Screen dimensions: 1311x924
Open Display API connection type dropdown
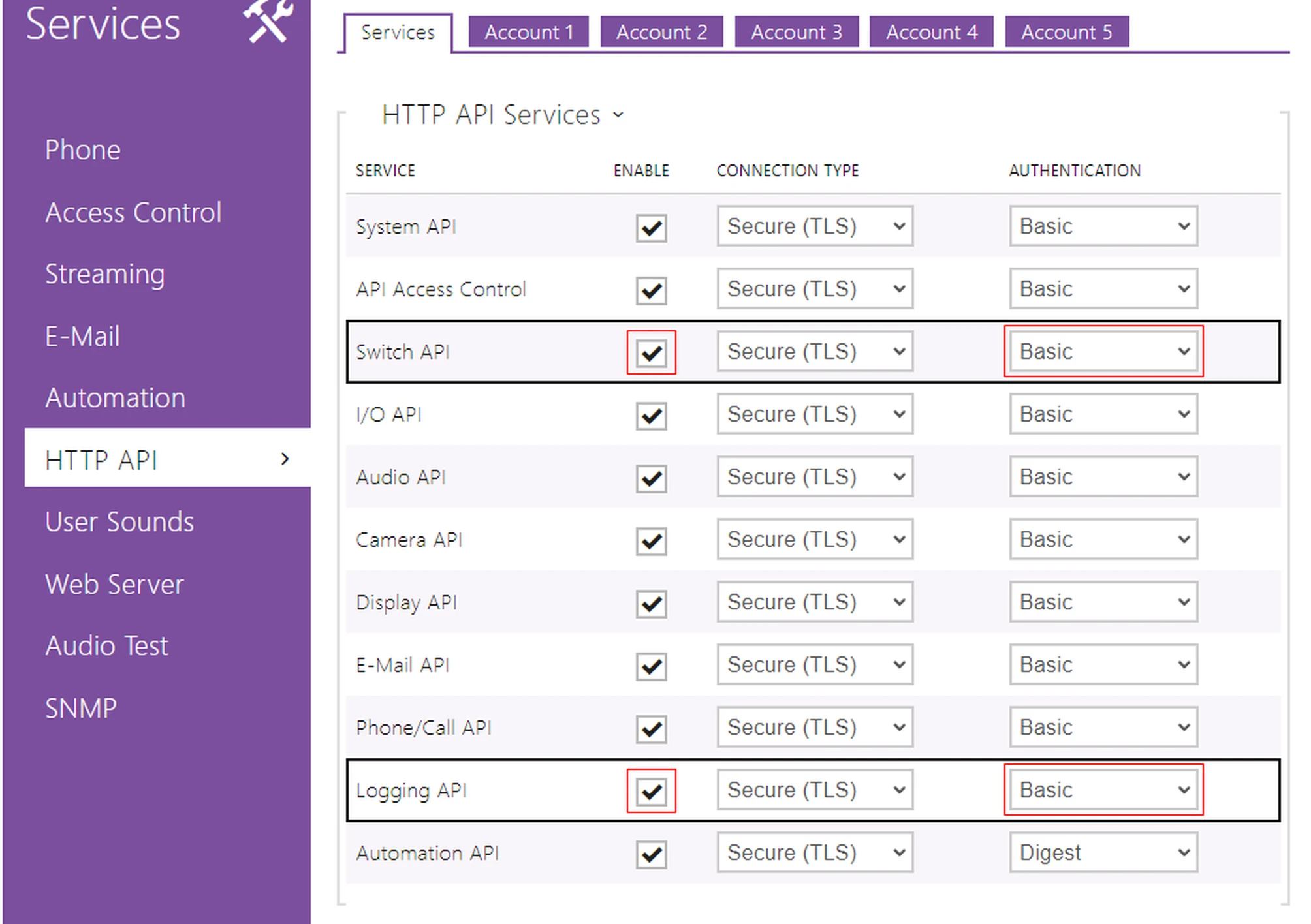(x=814, y=602)
